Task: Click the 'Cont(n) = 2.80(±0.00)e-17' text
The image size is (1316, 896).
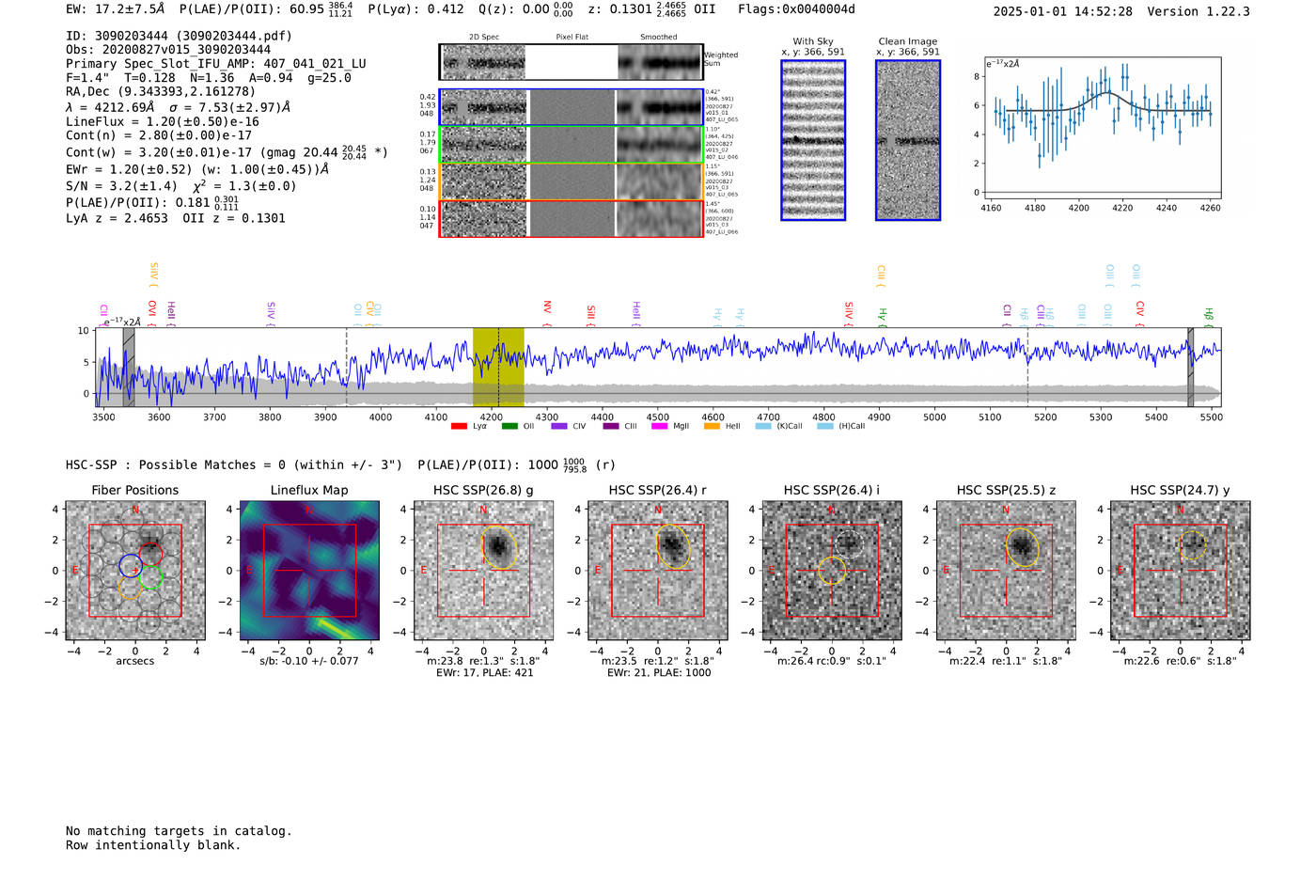Action: 159,135
